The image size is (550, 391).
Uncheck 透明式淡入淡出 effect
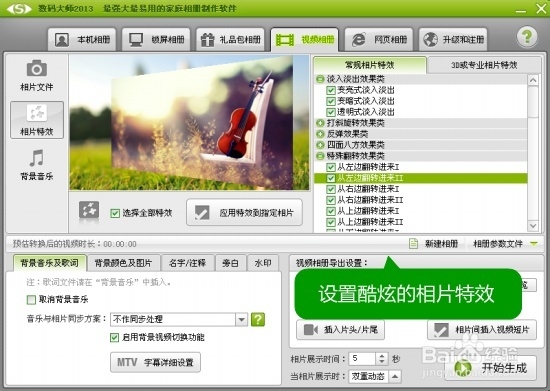(x=330, y=112)
